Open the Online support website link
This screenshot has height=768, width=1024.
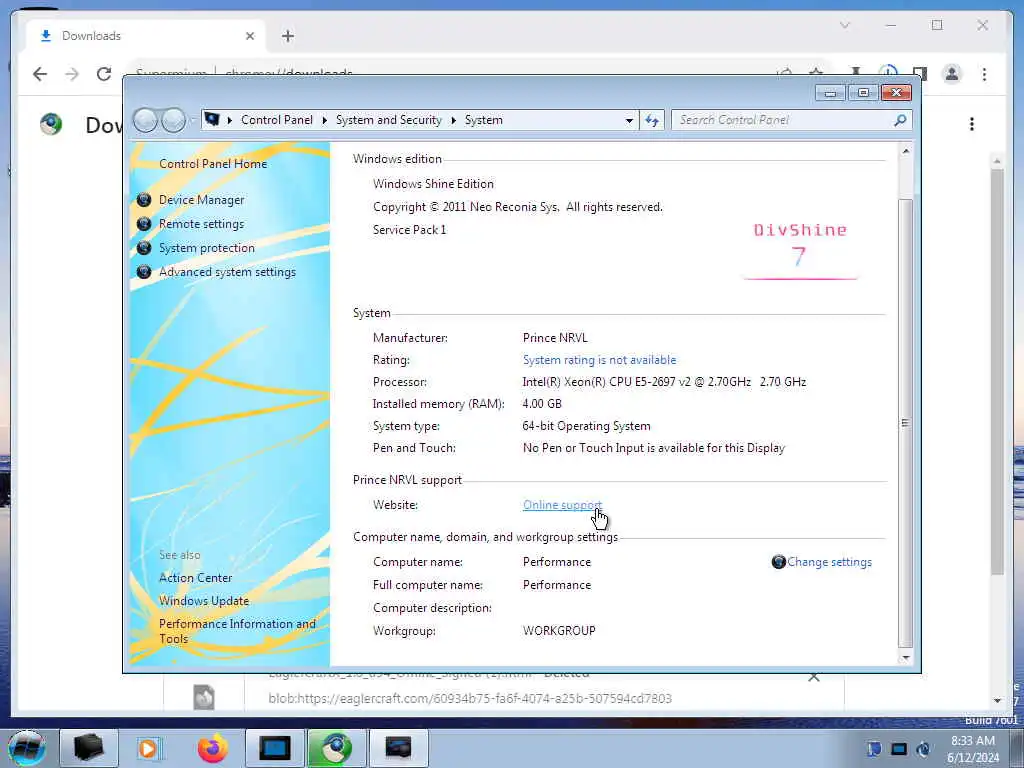(x=562, y=505)
